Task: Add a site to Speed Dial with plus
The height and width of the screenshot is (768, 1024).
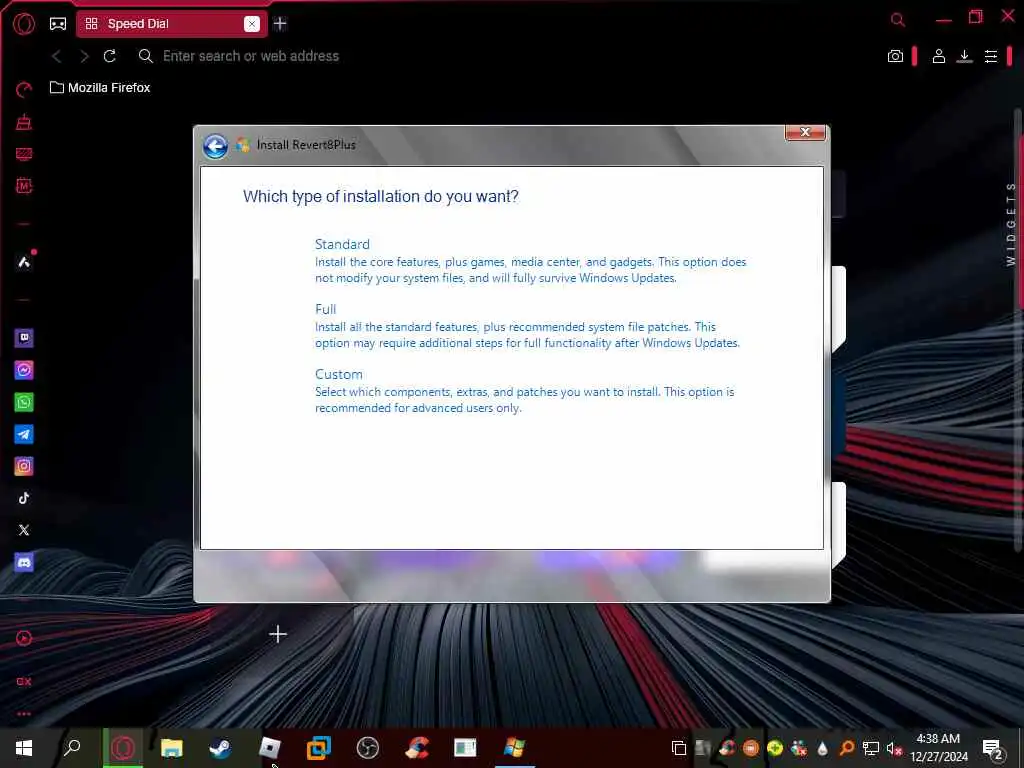Action: point(278,634)
